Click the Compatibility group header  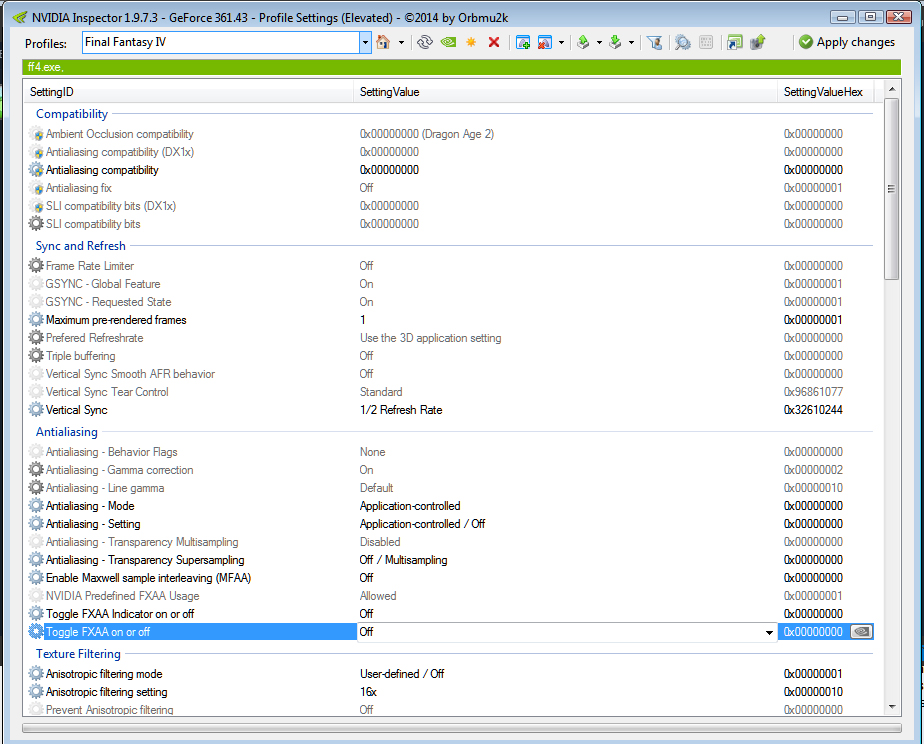tap(72, 114)
